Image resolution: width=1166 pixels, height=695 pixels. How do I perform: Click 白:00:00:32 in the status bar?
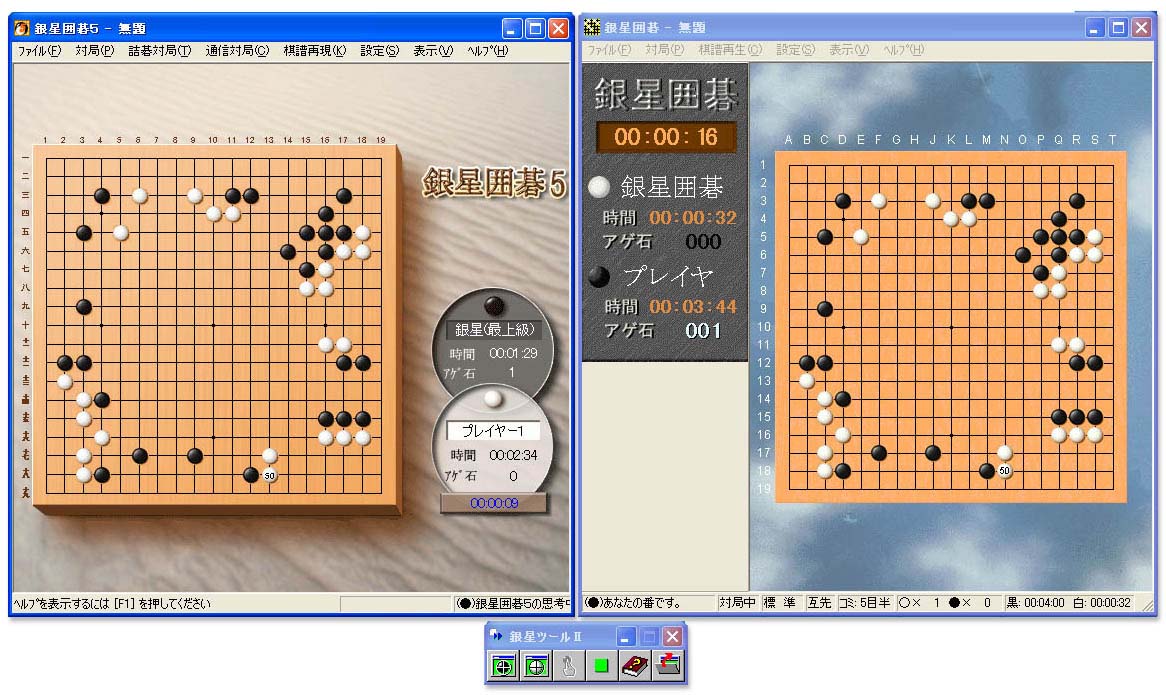pos(1102,603)
